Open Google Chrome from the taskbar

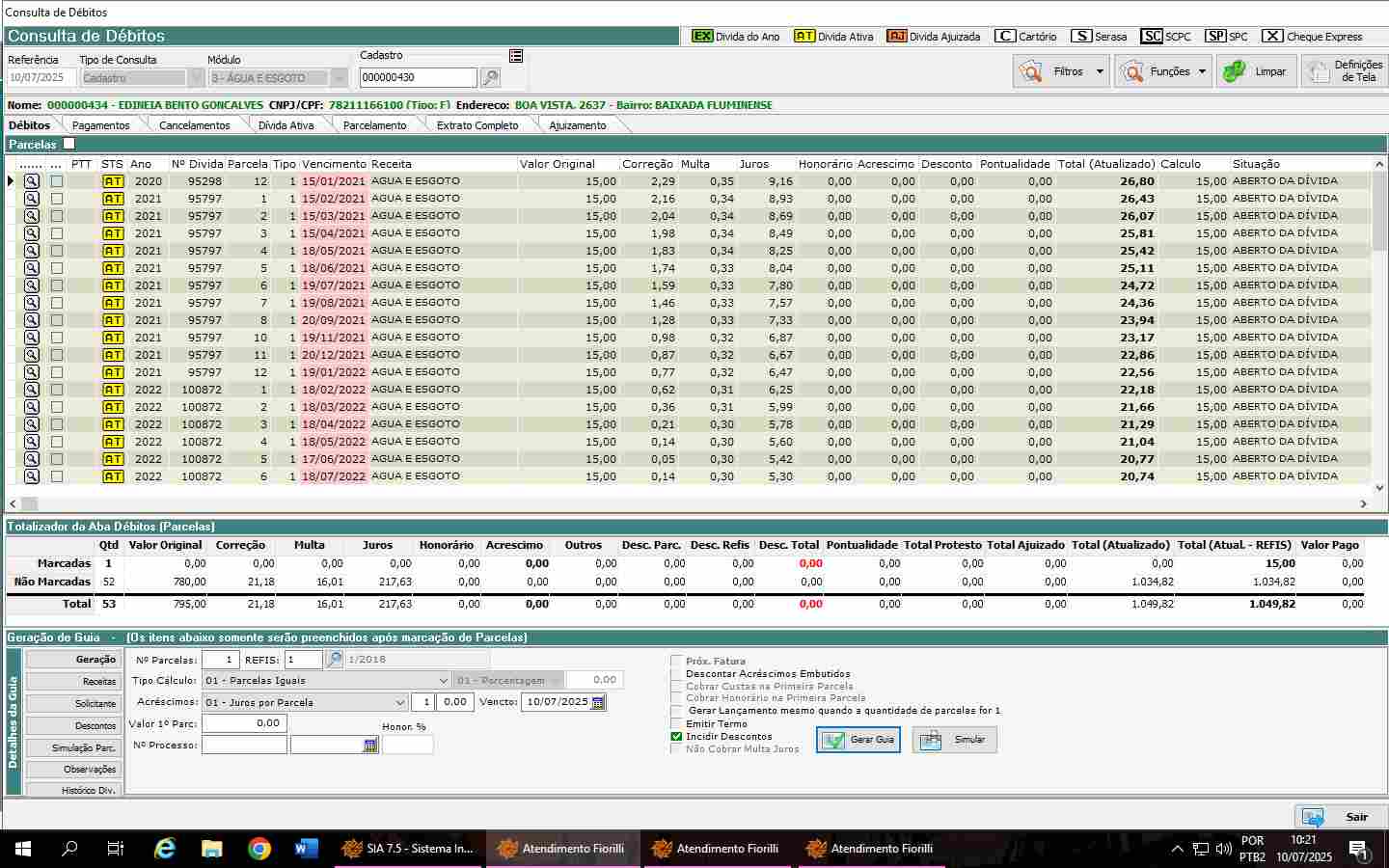(x=259, y=849)
